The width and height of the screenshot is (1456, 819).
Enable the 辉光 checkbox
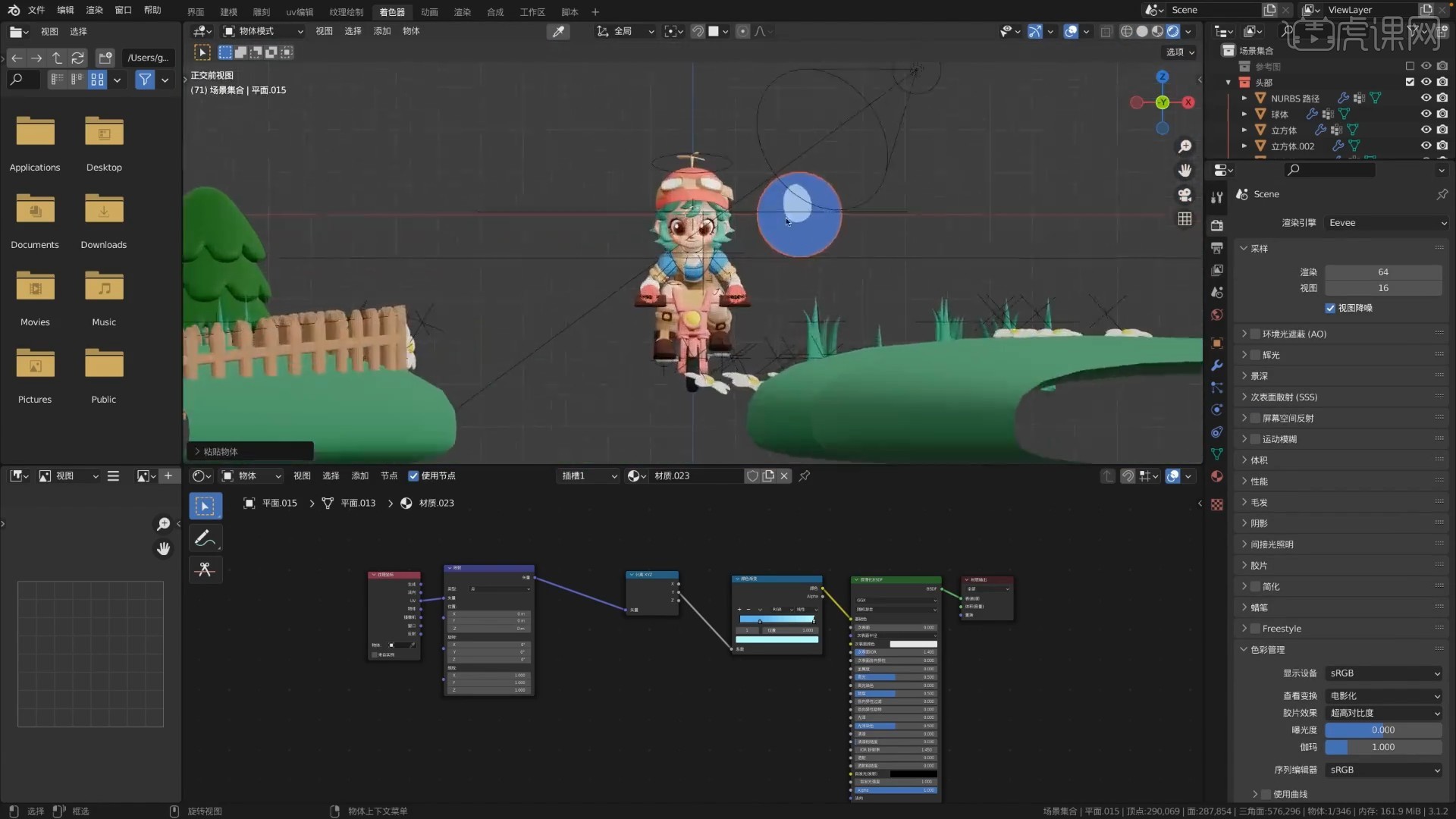tap(1255, 355)
